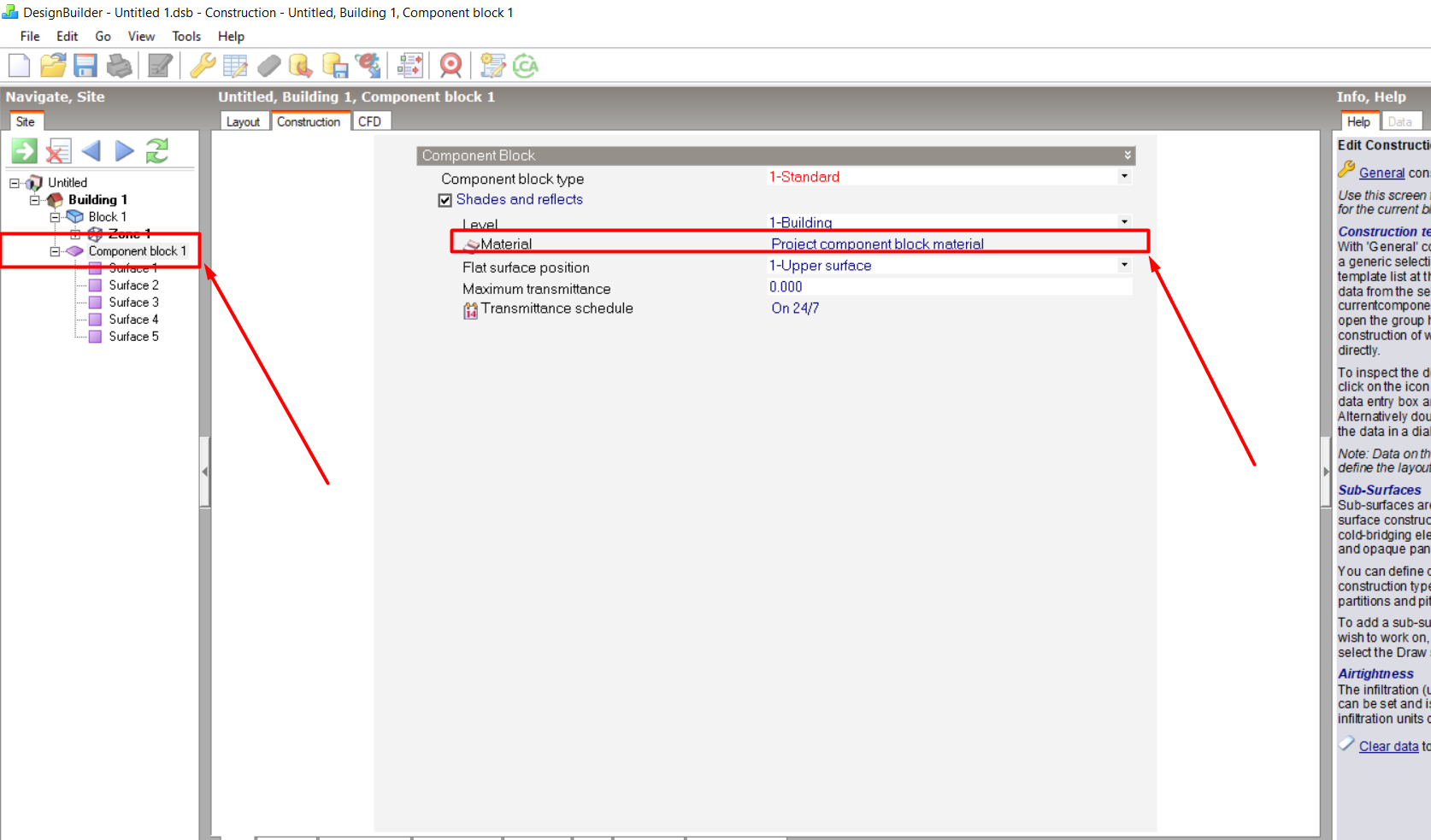The width and height of the screenshot is (1431, 840).
Task: Collapse the Untitled site tree node
Action: (x=14, y=183)
